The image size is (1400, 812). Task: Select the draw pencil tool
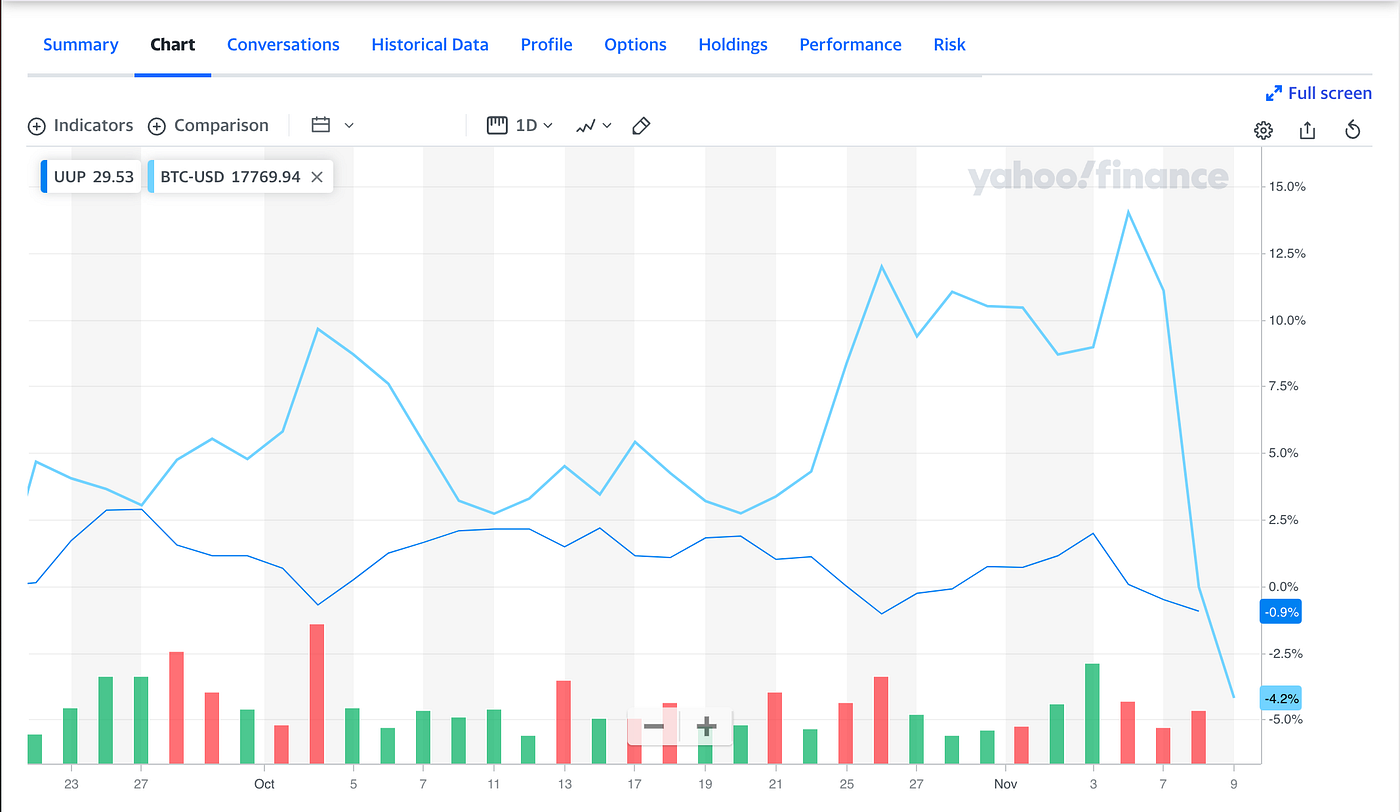(x=642, y=126)
